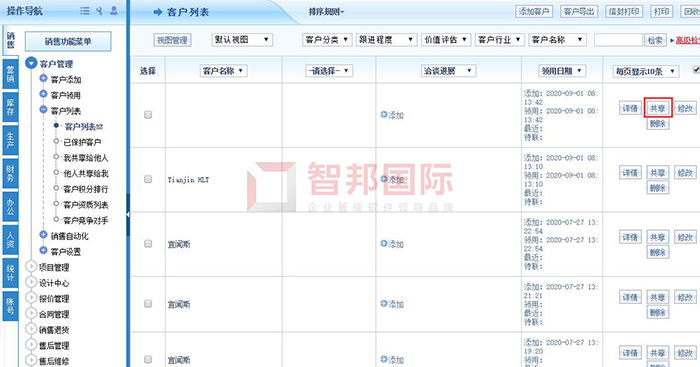Open the 客户行业 filter dropdown

click(499, 40)
